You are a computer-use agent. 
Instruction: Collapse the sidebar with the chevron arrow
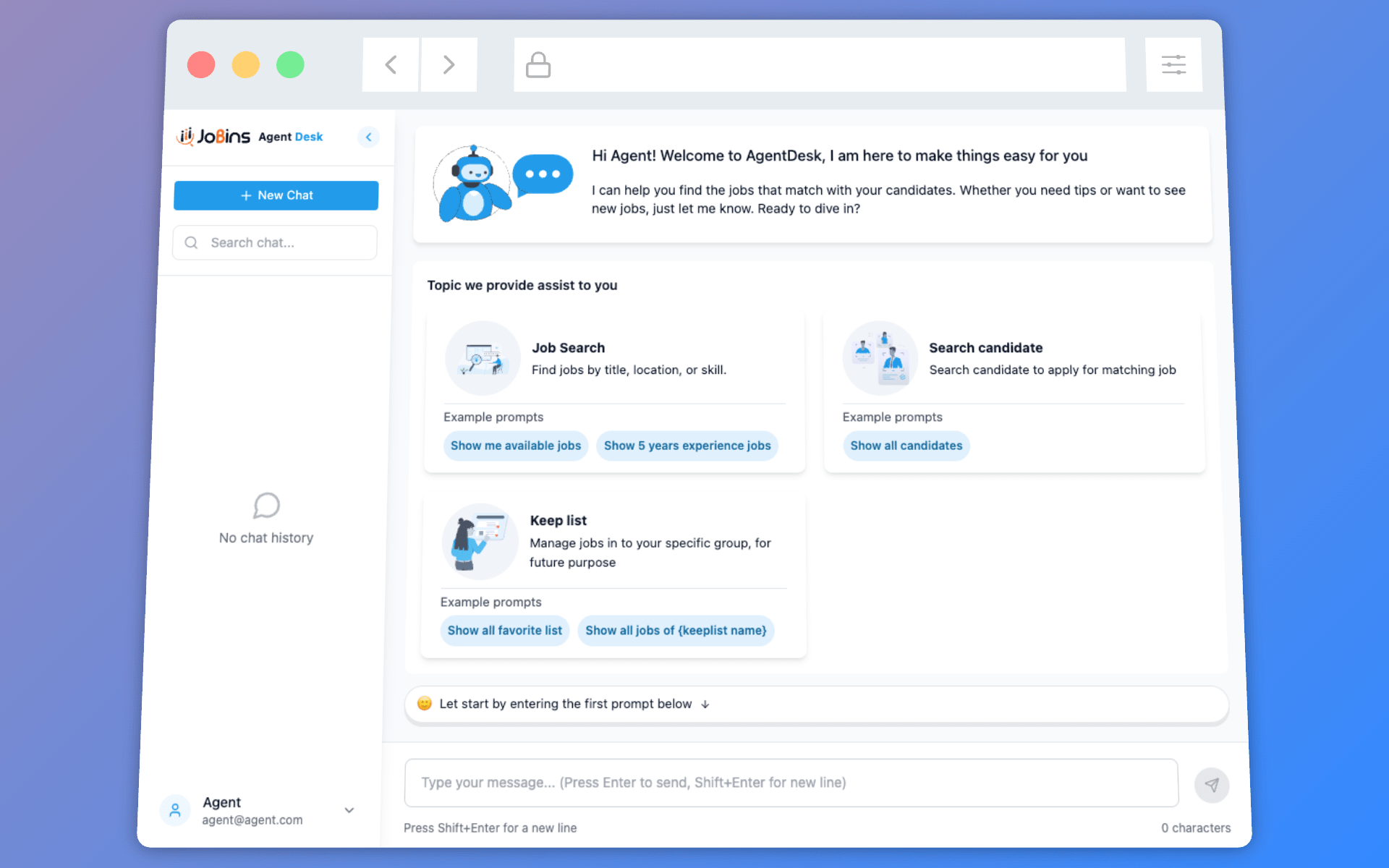(368, 137)
